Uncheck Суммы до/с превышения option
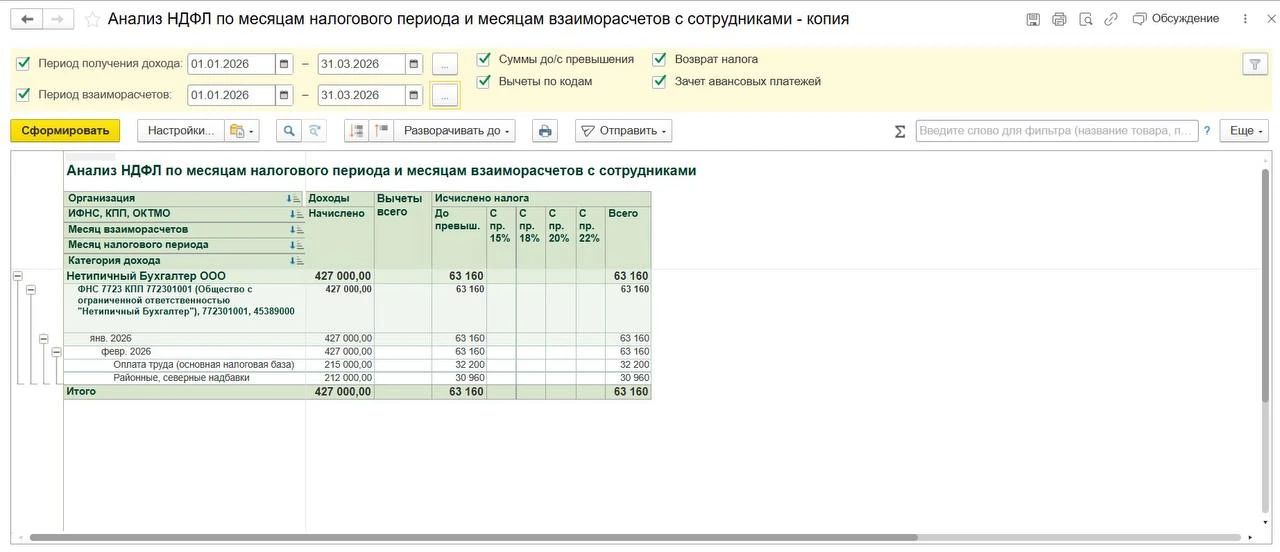1280x552 pixels. (484, 59)
